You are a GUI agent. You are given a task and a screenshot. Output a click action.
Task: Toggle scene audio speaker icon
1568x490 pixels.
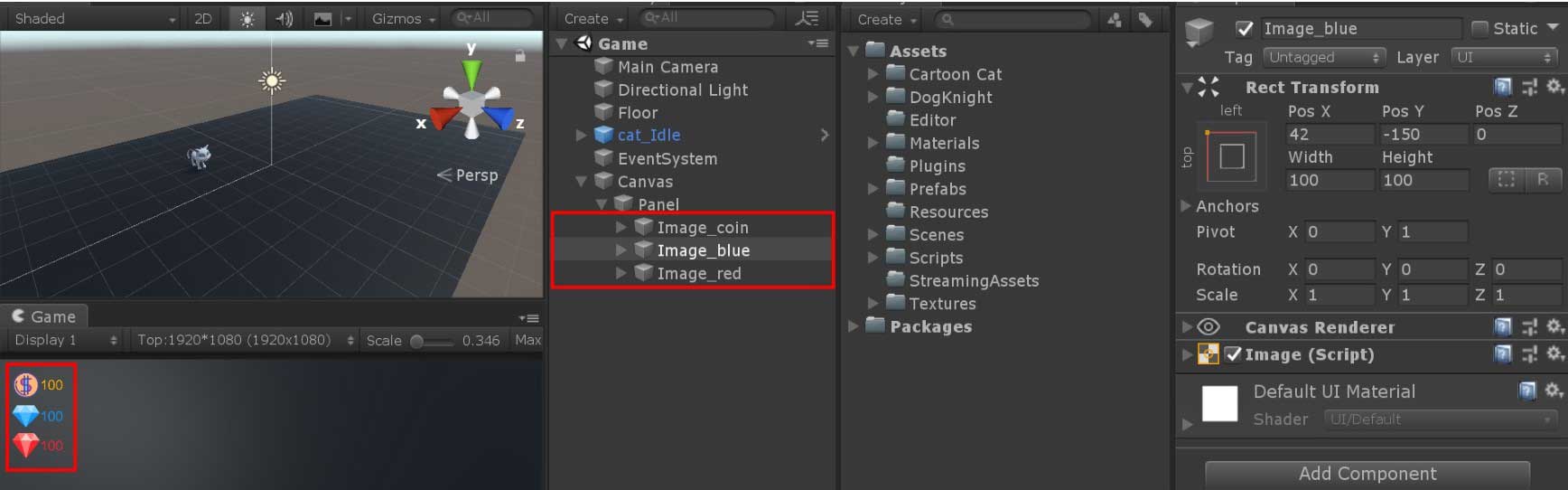[284, 18]
